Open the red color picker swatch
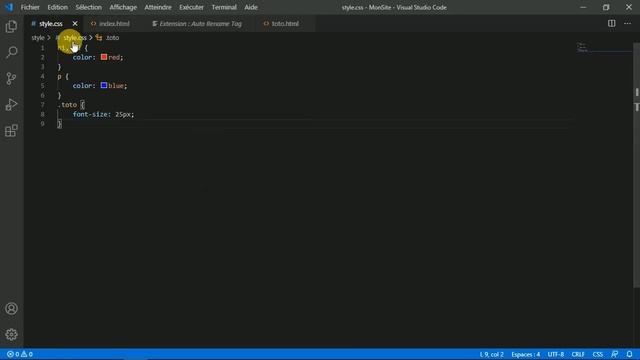This screenshot has height=360, width=640. point(104,57)
